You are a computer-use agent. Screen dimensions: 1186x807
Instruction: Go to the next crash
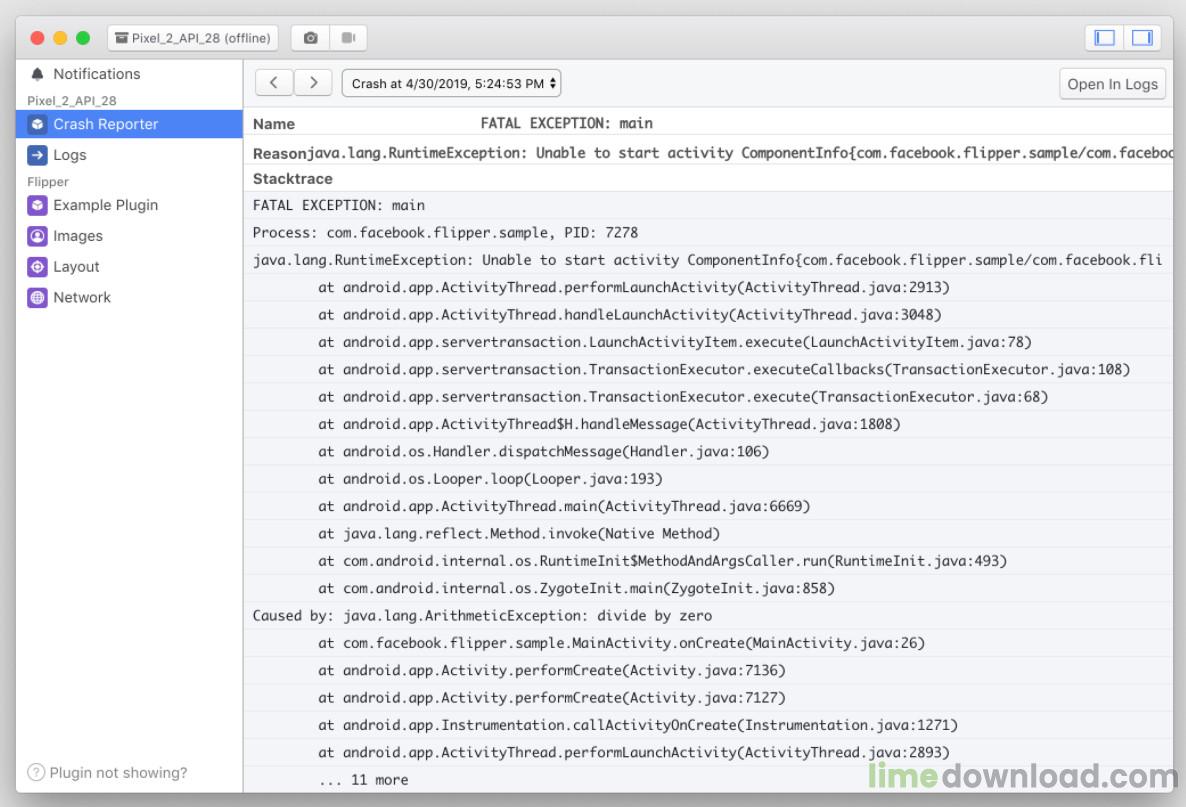pyautogui.click(x=313, y=83)
